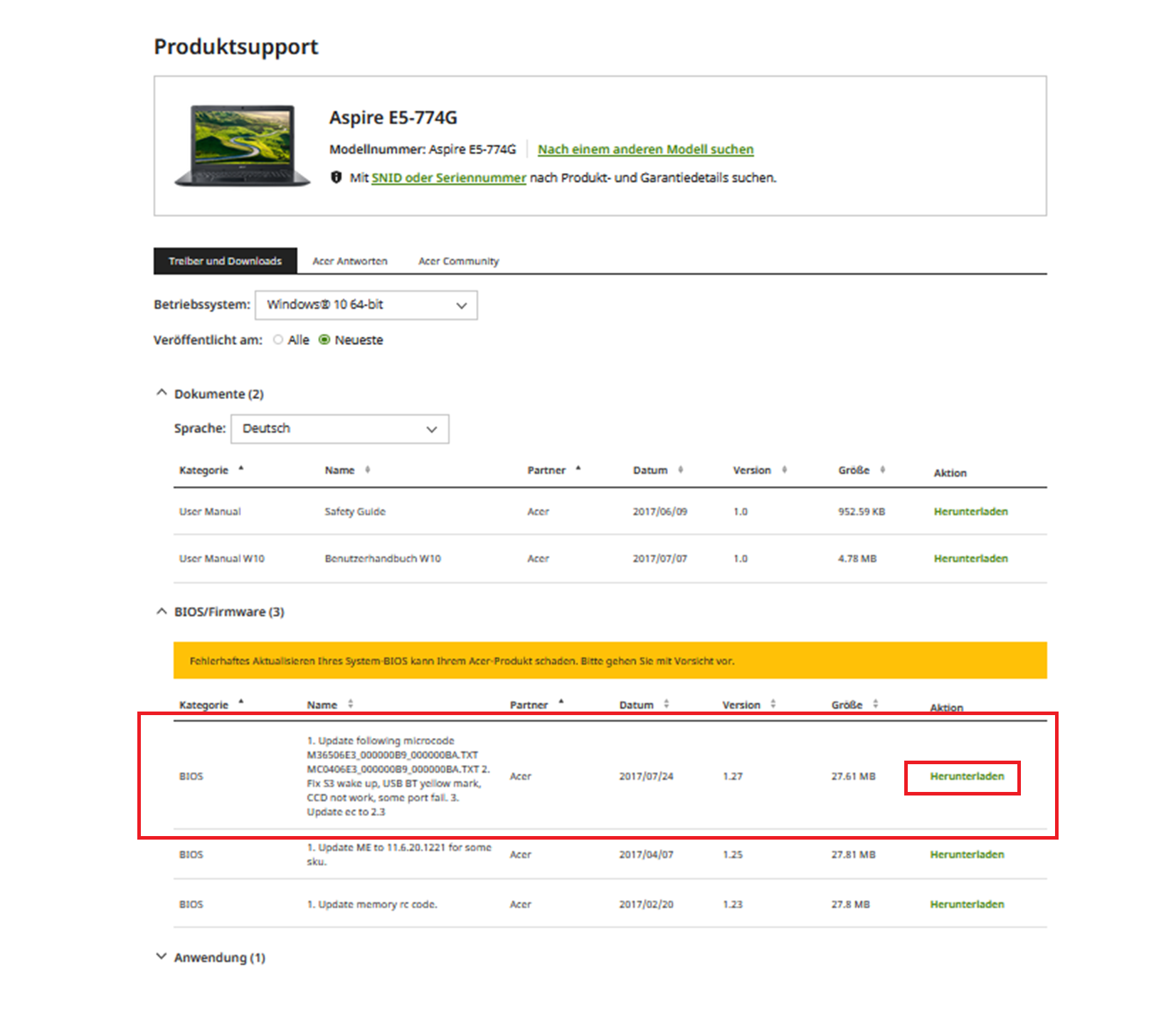Open the 'SNID oder Seriennummer' link
Screen dimensions: 1171x1036
tap(449, 178)
